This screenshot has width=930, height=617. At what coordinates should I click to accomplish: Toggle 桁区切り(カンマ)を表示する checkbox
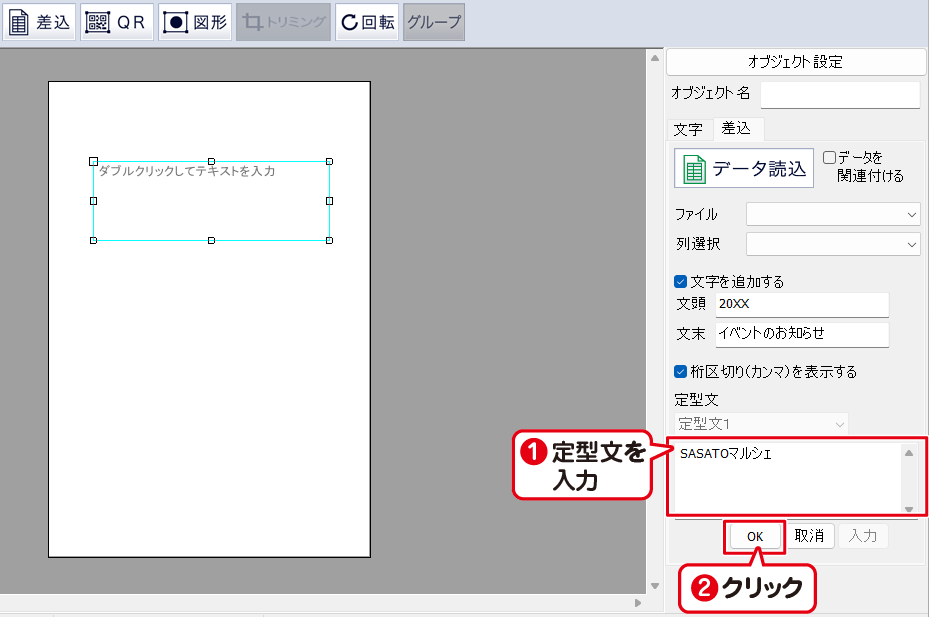coord(681,372)
